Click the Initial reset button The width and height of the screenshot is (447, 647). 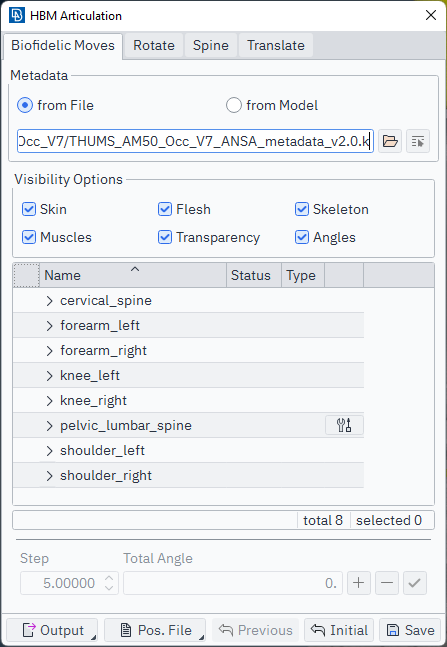(339, 630)
